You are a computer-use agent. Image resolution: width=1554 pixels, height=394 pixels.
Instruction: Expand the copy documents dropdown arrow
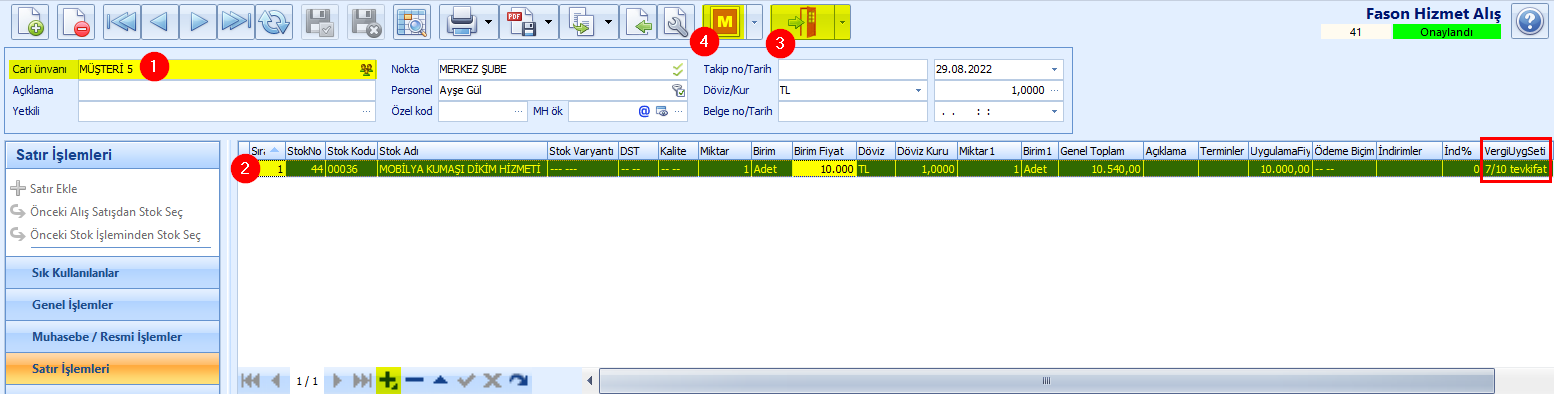click(609, 22)
